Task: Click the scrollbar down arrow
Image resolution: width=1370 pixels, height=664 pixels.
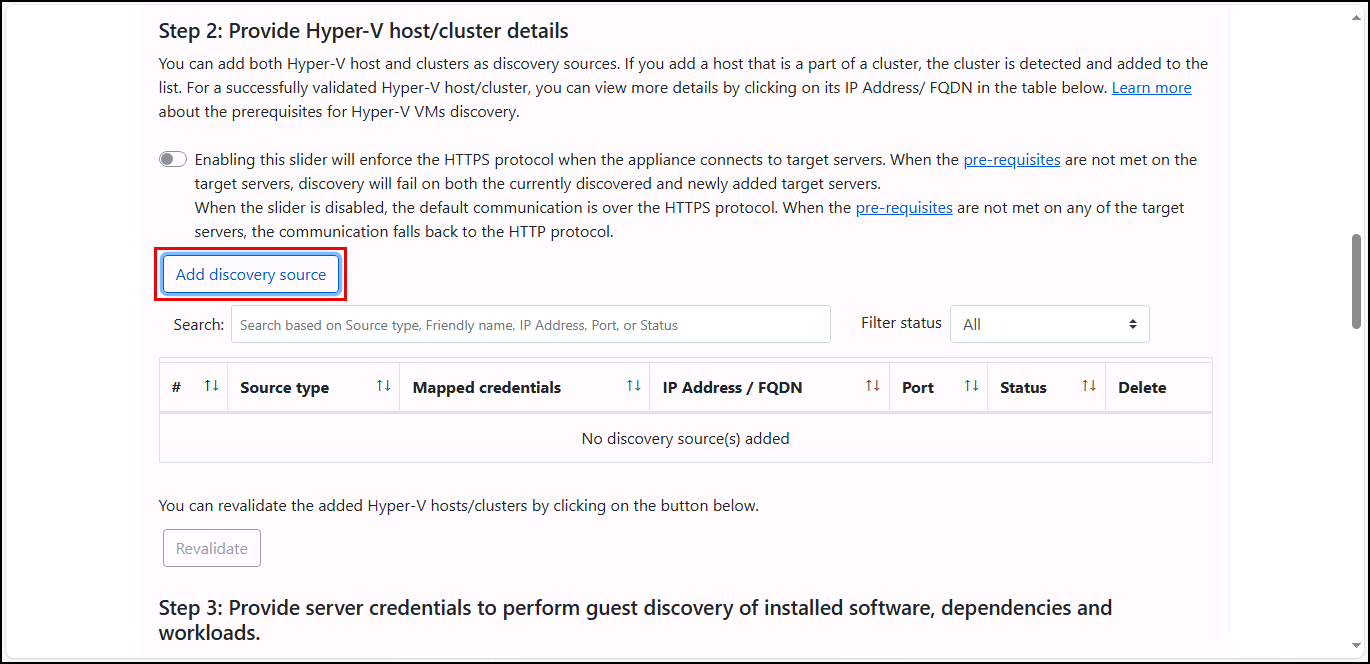Action: coord(1356,646)
